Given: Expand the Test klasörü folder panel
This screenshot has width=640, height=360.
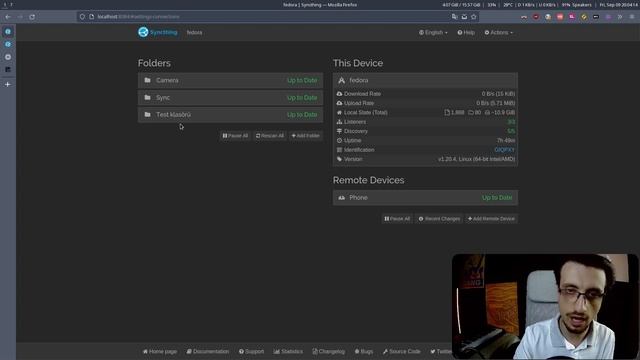Looking at the screenshot, I should (230, 115).
